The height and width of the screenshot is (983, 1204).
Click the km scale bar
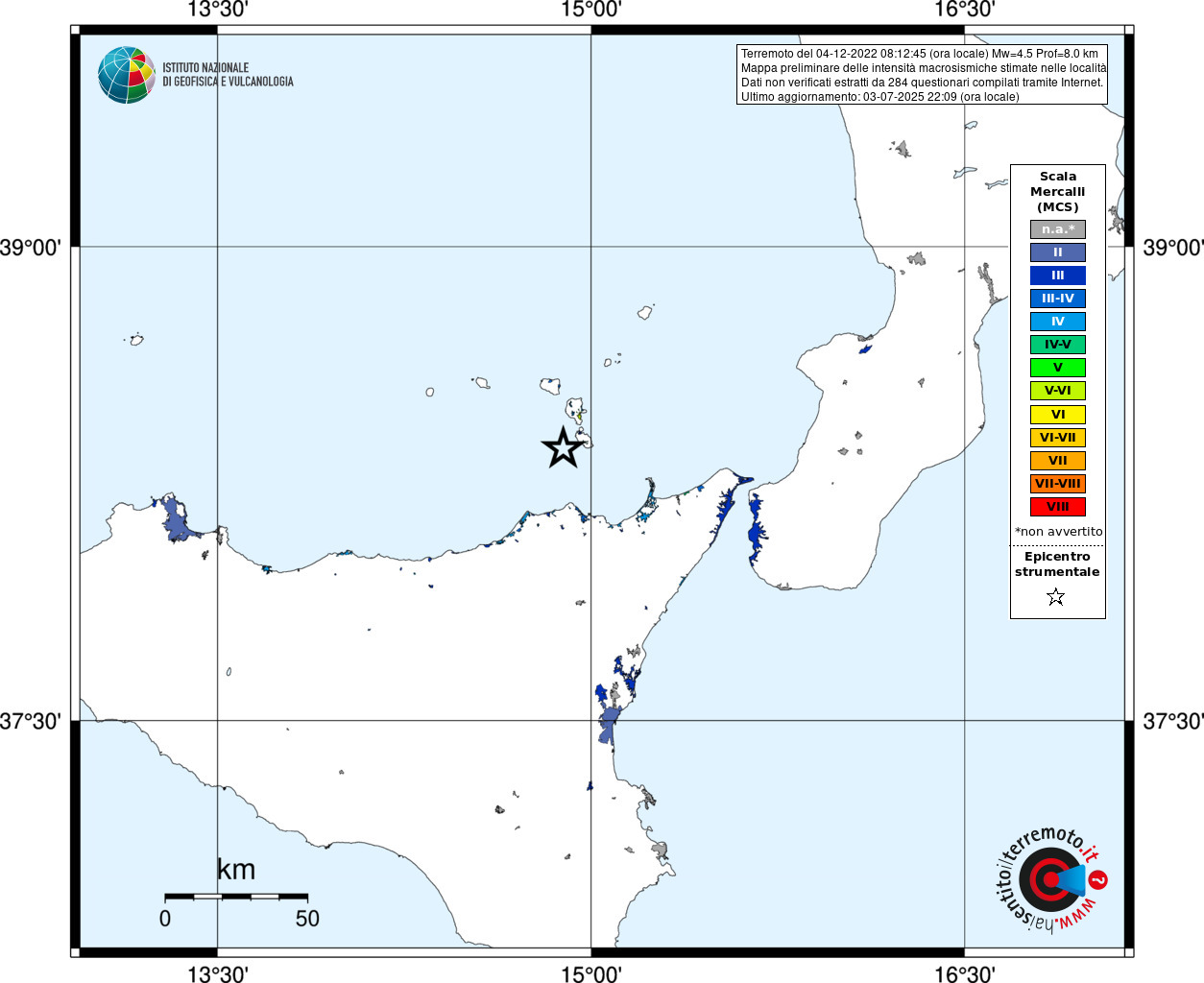[x=236, y=897]
